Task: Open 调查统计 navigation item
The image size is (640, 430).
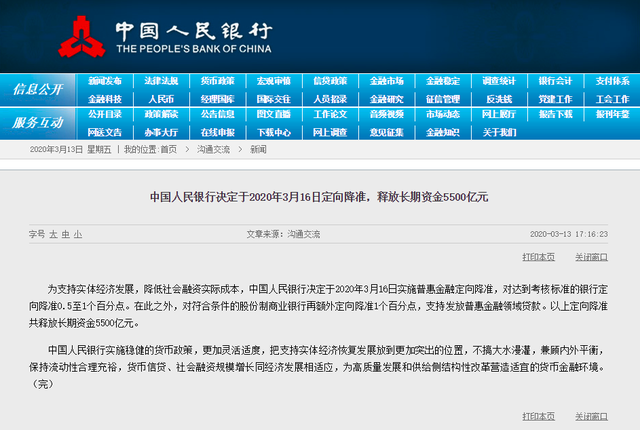Action: [499, 81]
